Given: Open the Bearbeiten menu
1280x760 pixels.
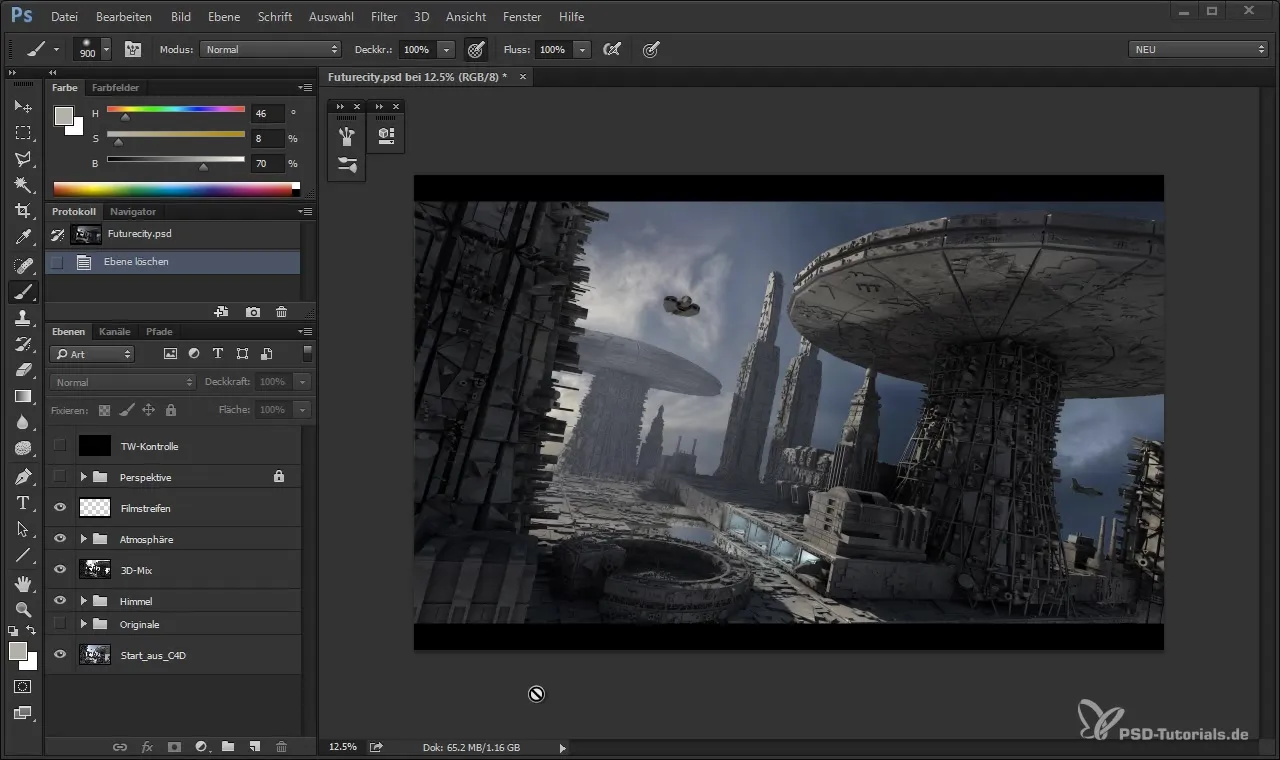Looking at the screenshot, I should tap(124, 17).
